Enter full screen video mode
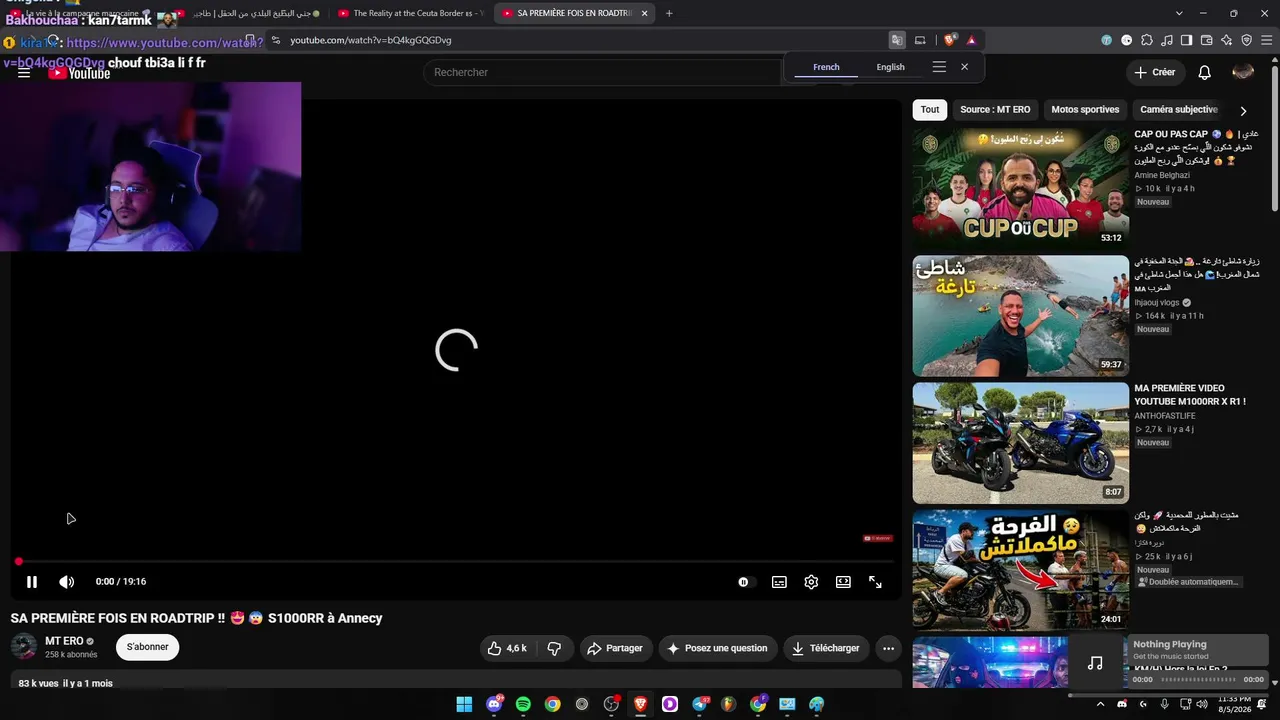Image resolution: width=1280 pixels, height=720 pixels. [875, 582]
